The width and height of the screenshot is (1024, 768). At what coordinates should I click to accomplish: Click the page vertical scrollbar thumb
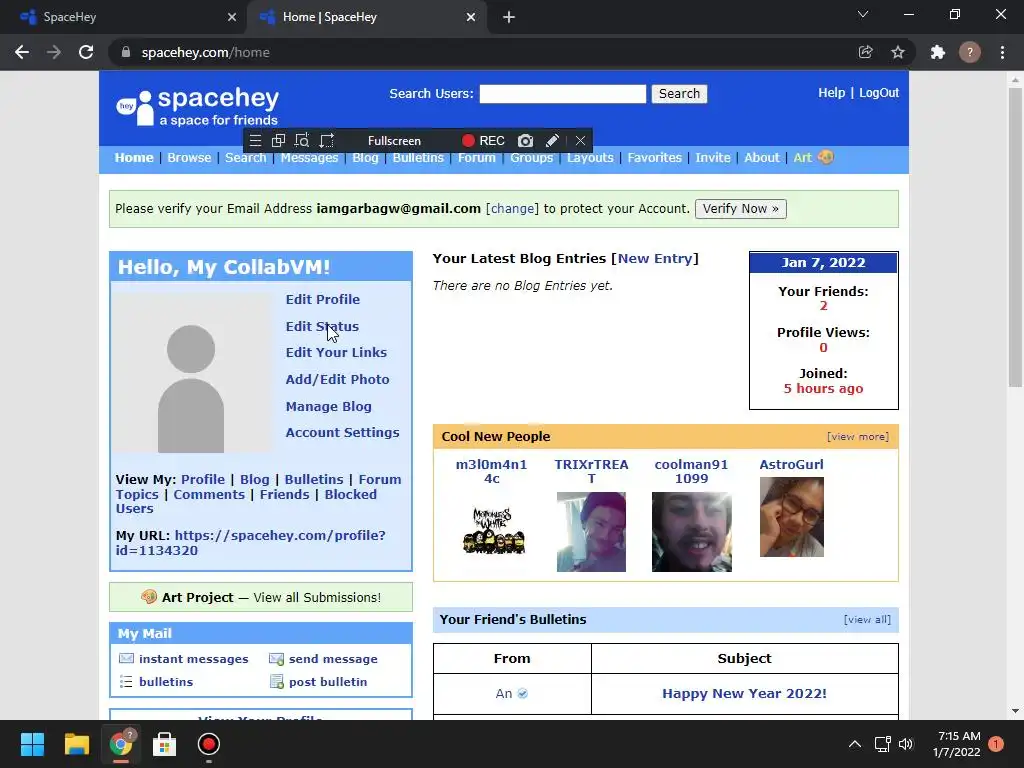point(1015,237)
